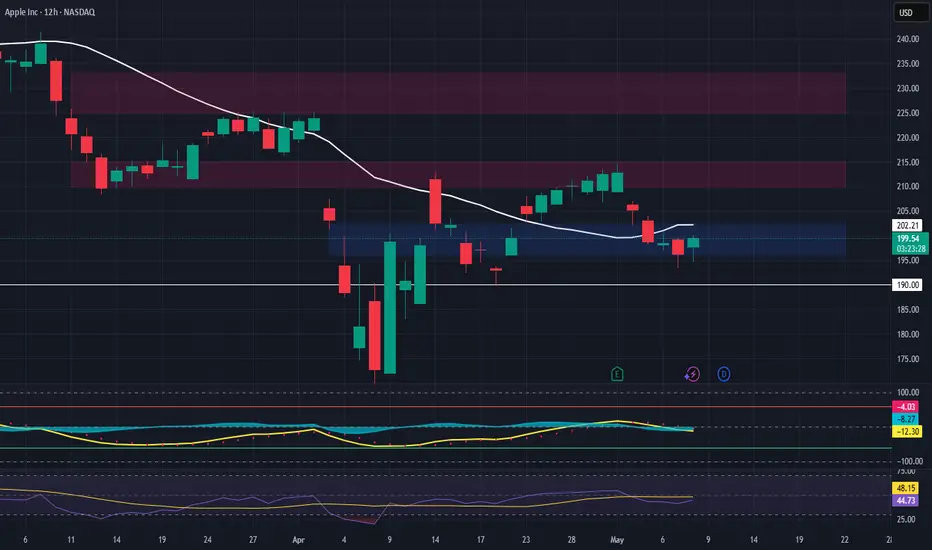Click the 215.00 price axis label
This screenshot has width=932, height=550.
point(908,162)
